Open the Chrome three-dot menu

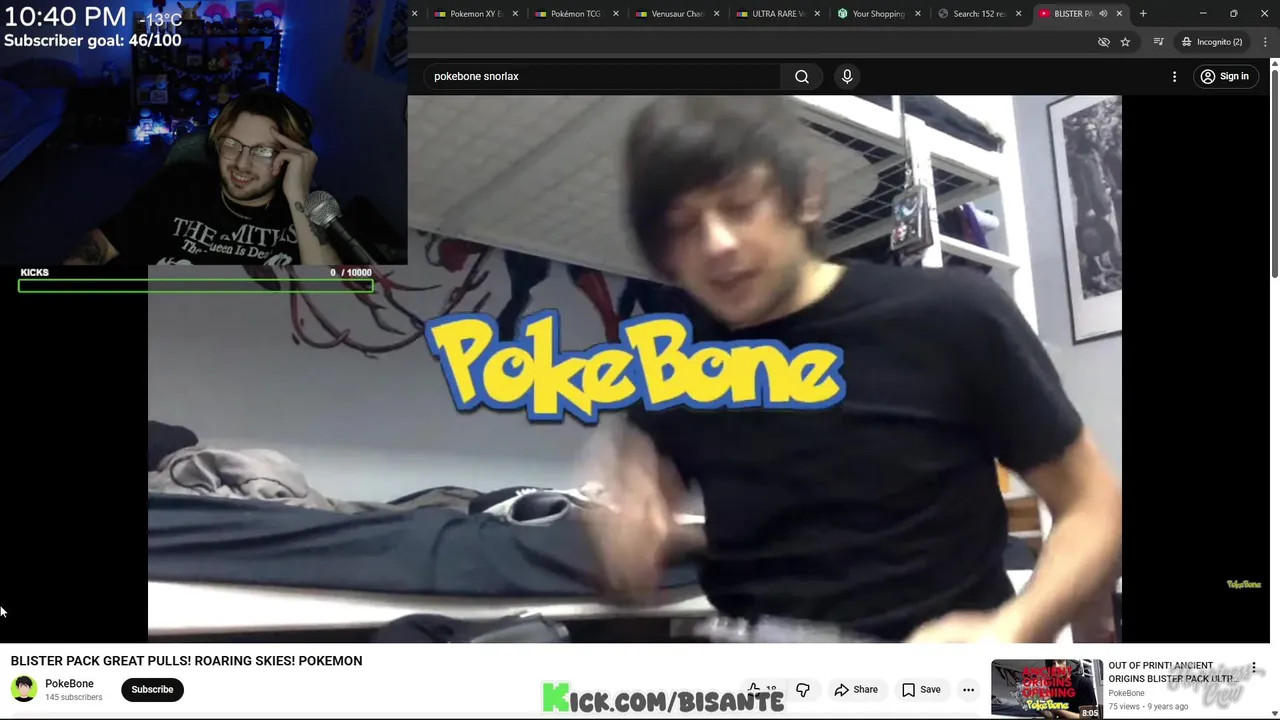pyautogui.click(x=1265, y=42)
